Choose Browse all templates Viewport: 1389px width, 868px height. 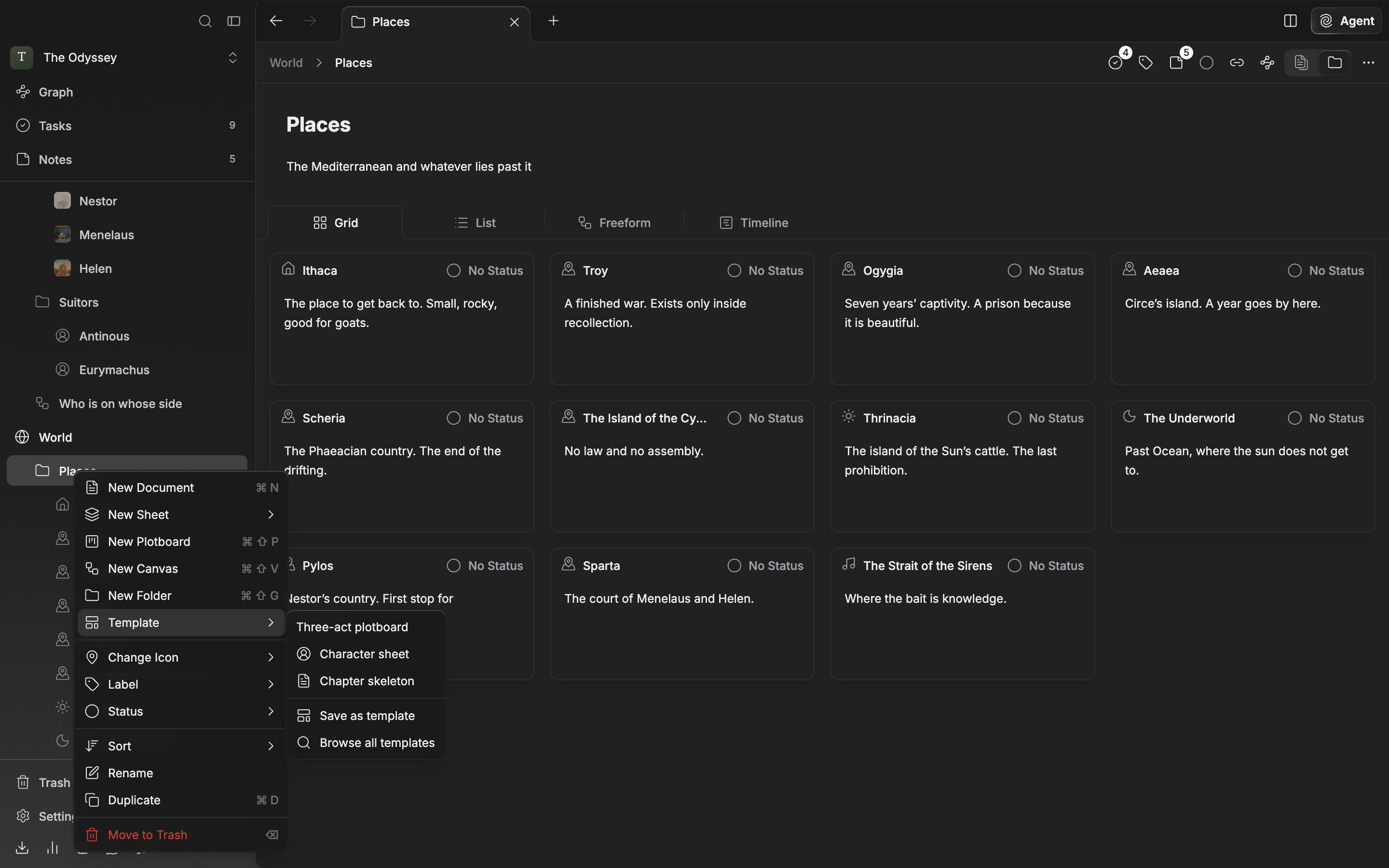tap(366, 742)
